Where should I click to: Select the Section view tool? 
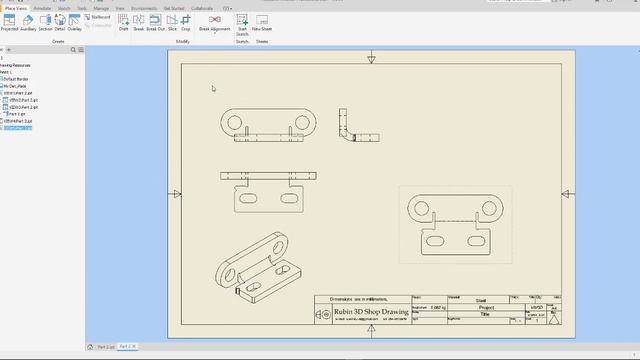(45, 22)
